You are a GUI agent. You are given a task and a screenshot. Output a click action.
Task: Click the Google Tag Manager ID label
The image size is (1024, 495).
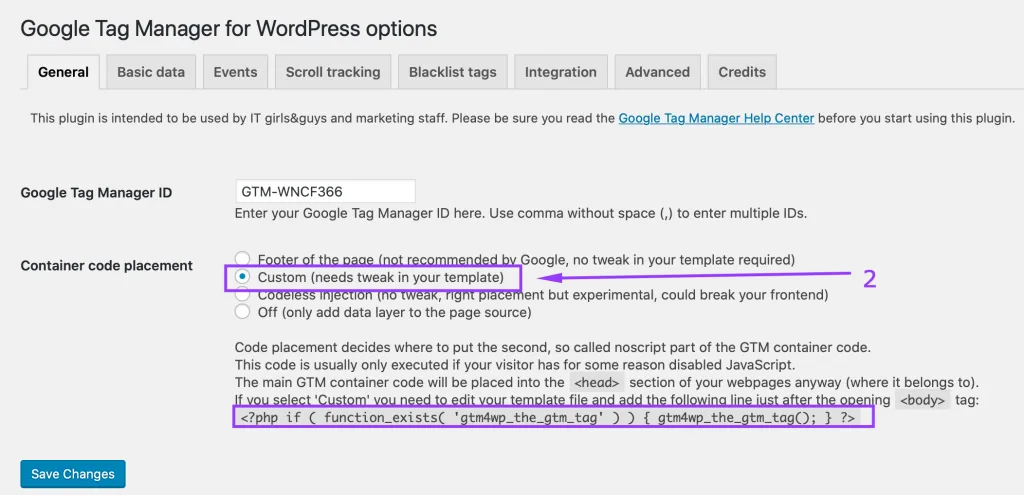97,193
